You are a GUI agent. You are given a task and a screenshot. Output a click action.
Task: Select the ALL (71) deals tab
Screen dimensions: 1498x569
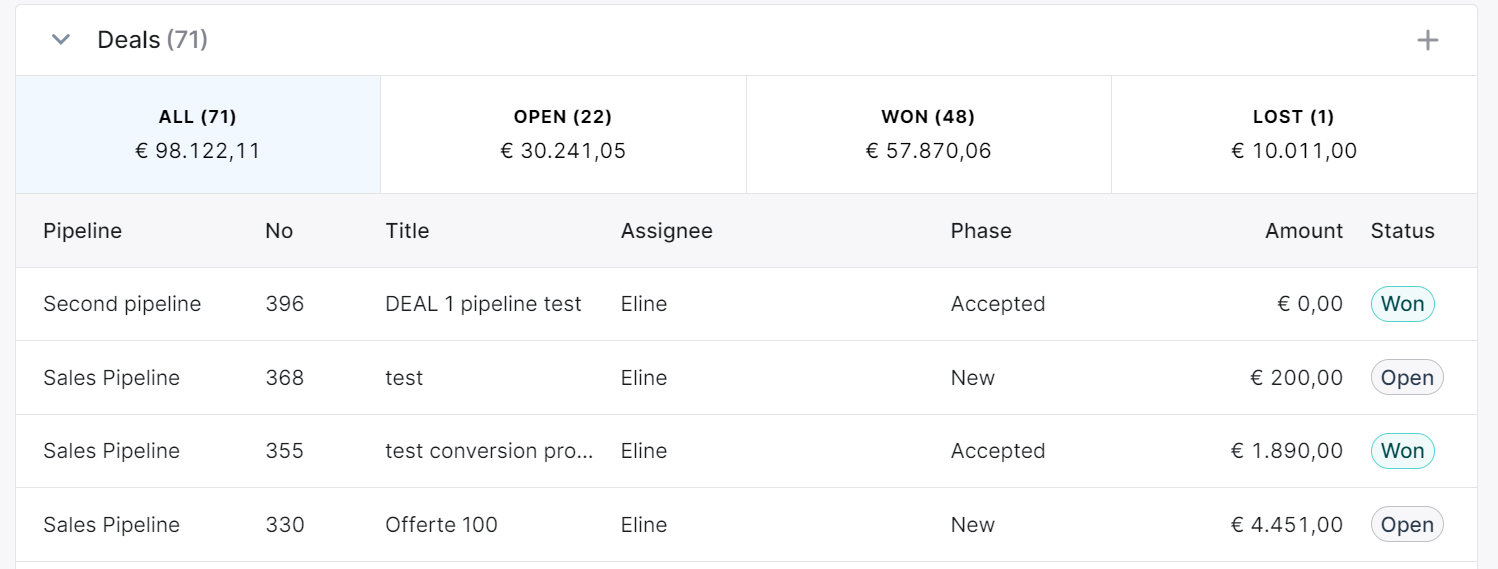(198, 134)
